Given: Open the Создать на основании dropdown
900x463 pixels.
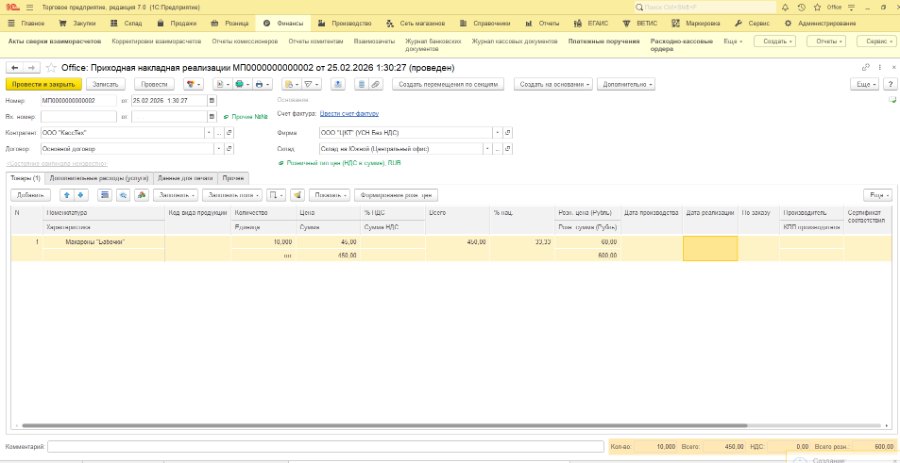Looking at the screenshot, I should (552, 84).
